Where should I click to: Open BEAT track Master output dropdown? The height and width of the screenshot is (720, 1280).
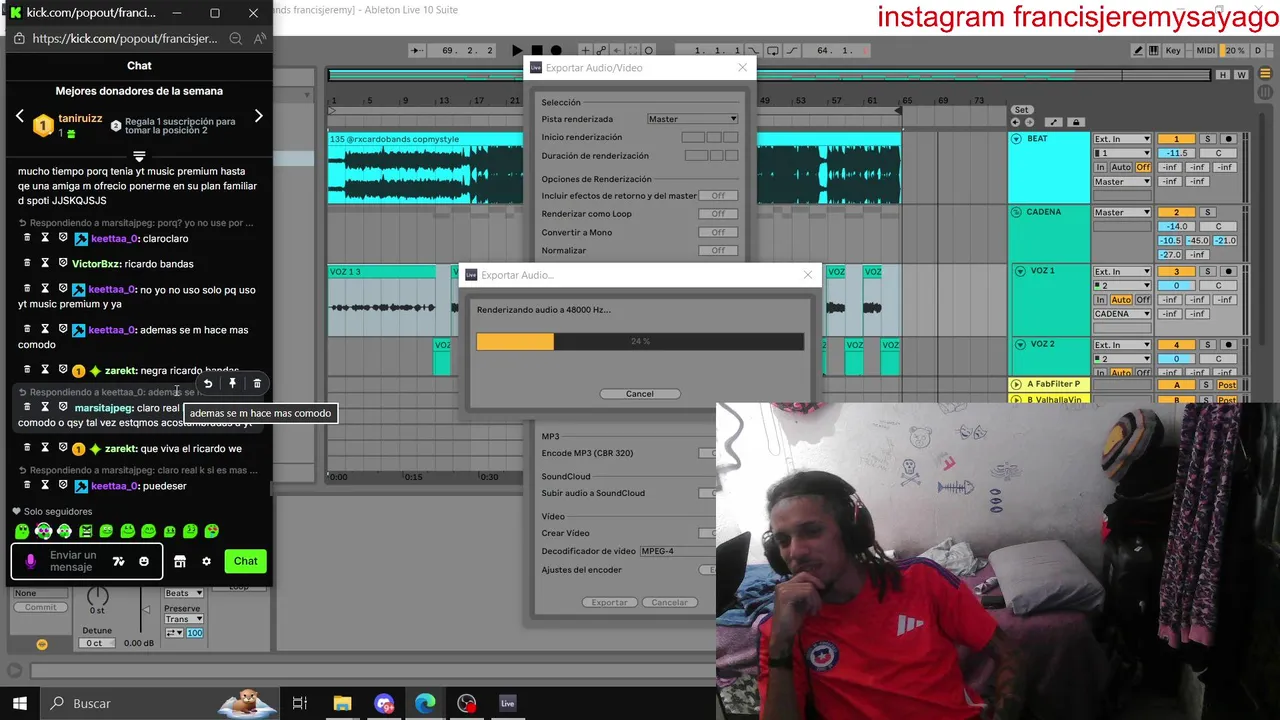pos(1122,182)
